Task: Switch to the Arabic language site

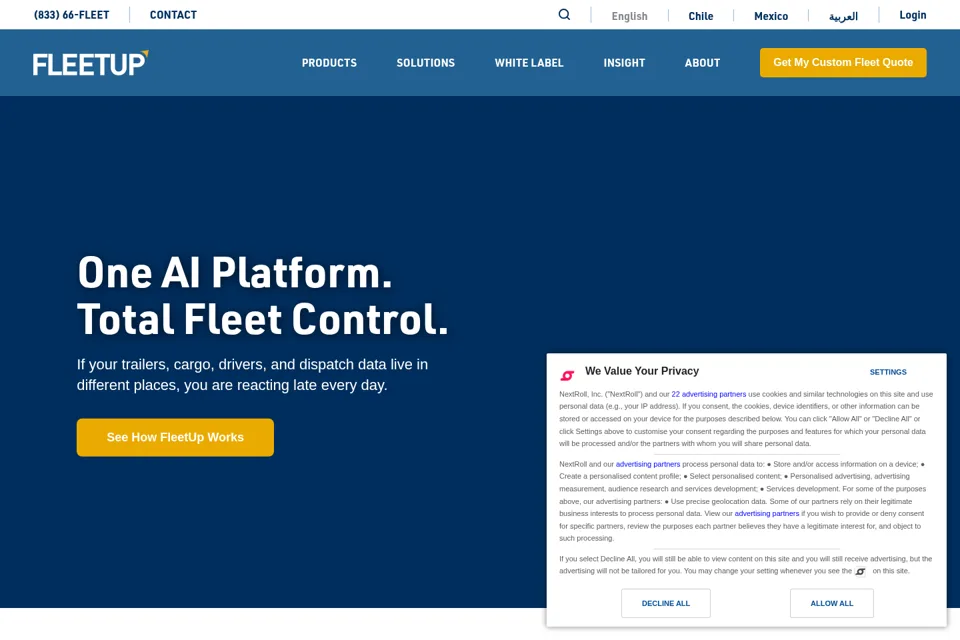Action: point(843,16)
